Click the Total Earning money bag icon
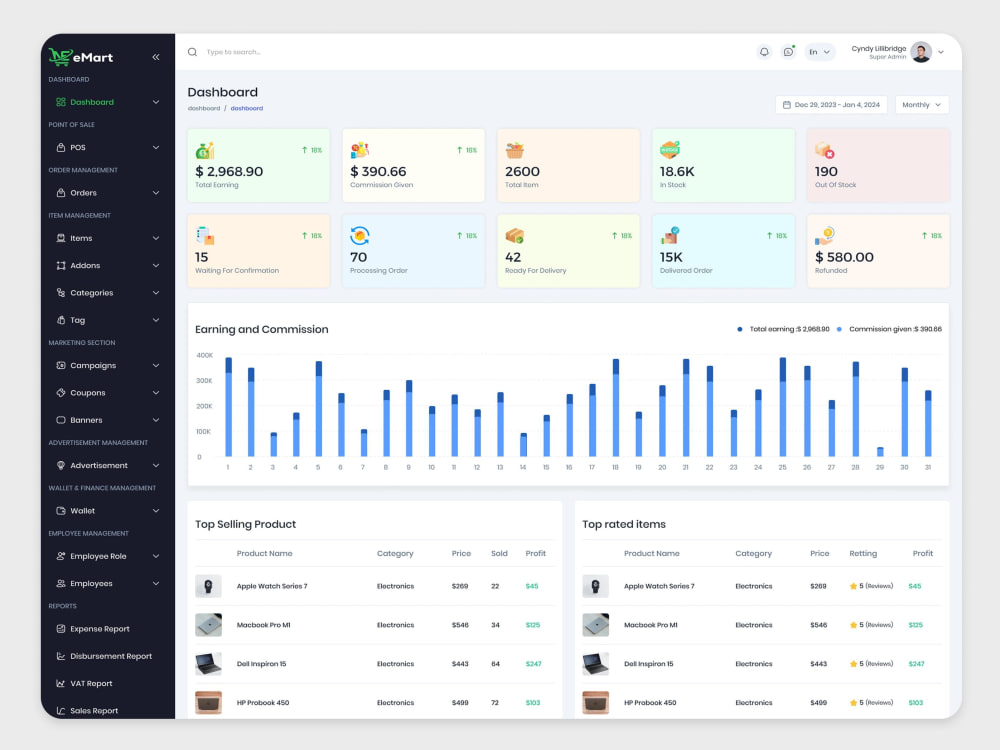 click(x=205, y=151)
